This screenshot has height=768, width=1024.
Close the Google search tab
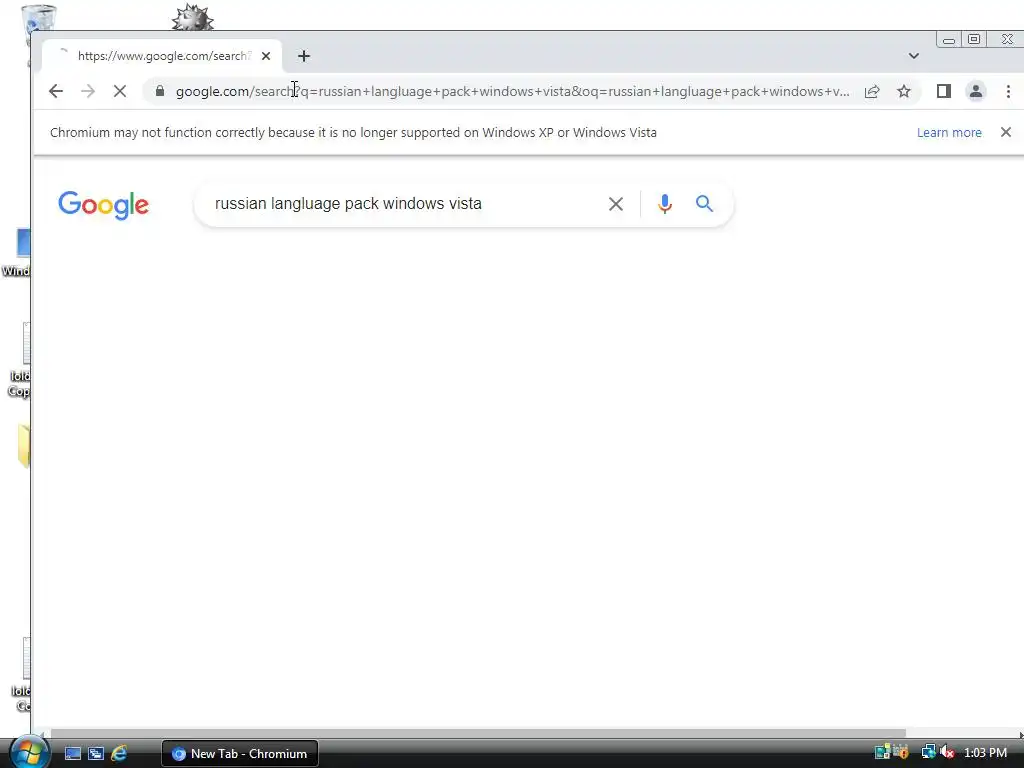point(266,56)
